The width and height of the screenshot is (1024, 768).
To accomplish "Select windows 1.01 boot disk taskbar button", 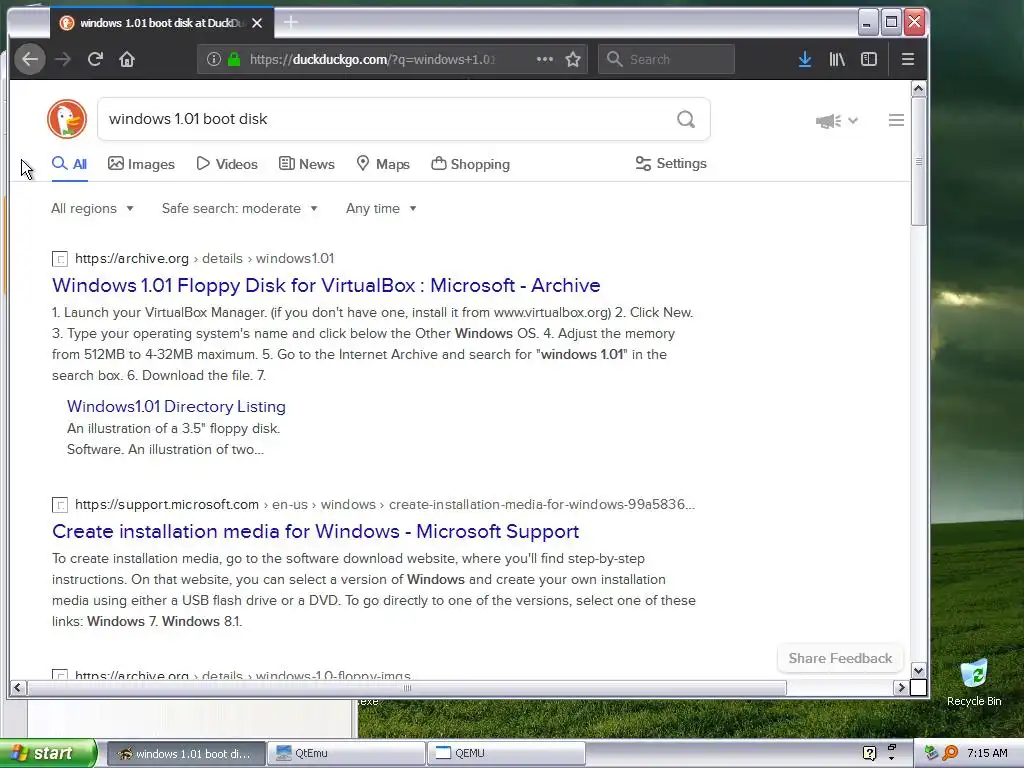I will pos(185,753).
